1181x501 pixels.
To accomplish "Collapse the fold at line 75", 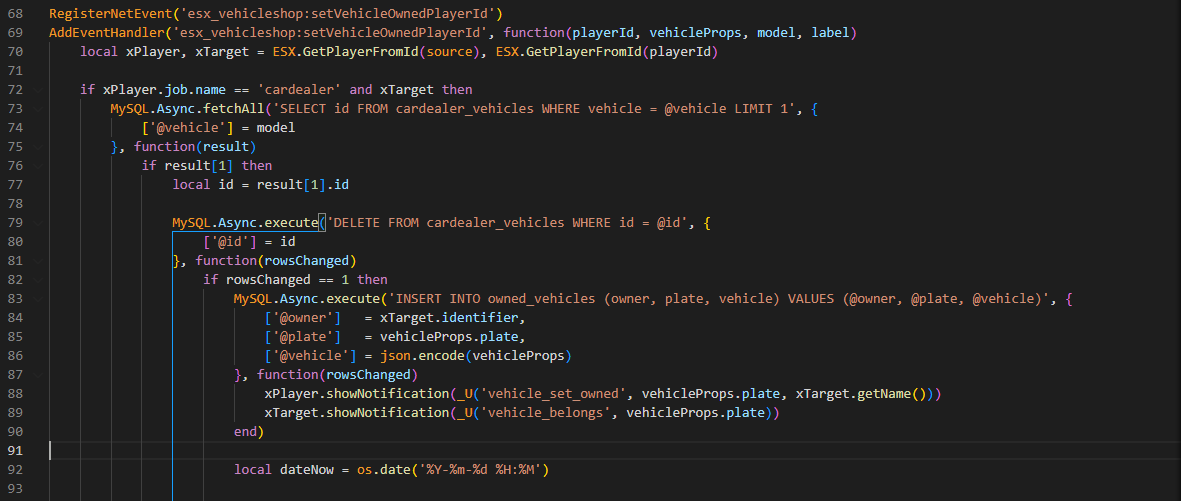I will coord(38,146).
